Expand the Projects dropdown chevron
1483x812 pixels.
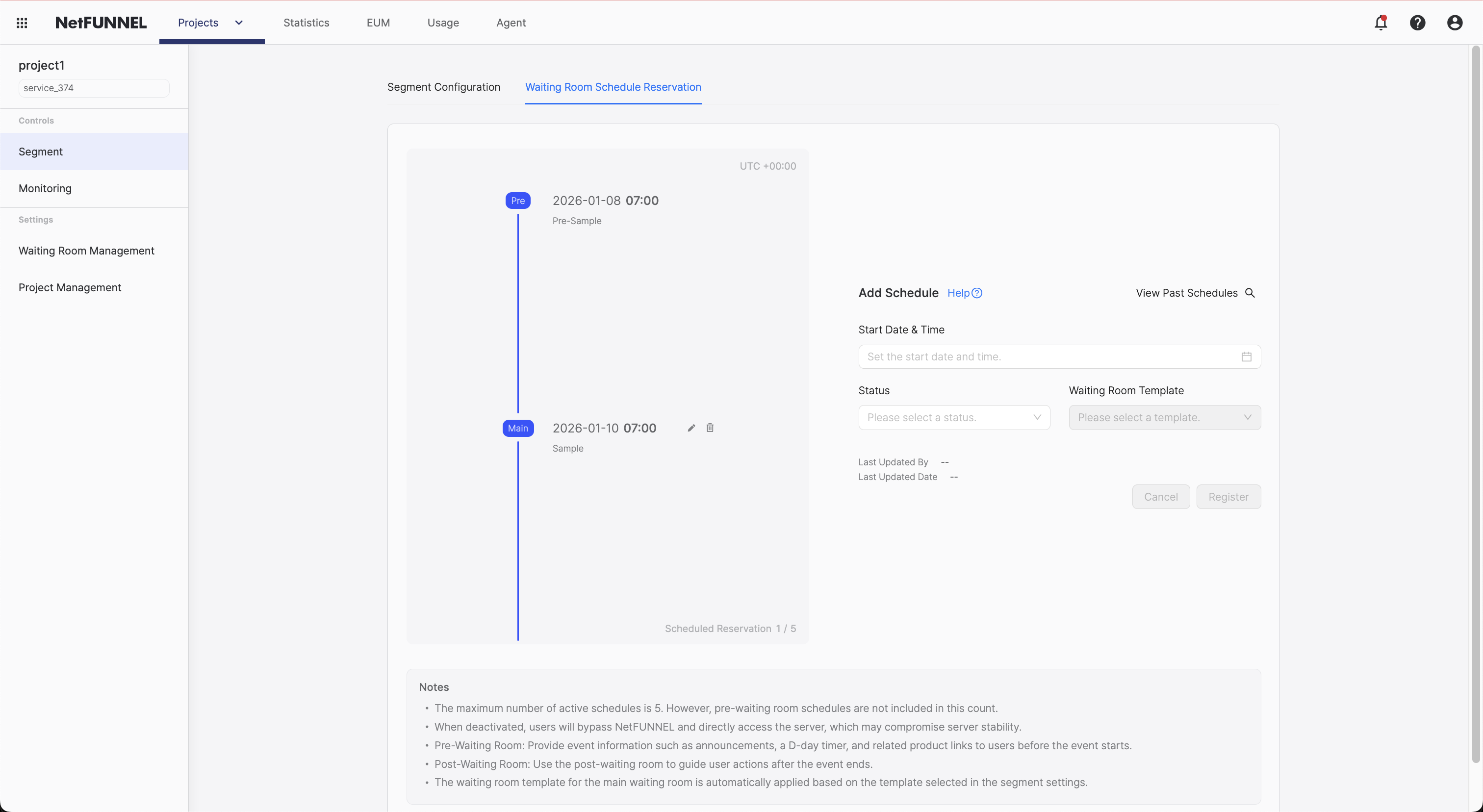pyautogui.click(x=239, y=23)
